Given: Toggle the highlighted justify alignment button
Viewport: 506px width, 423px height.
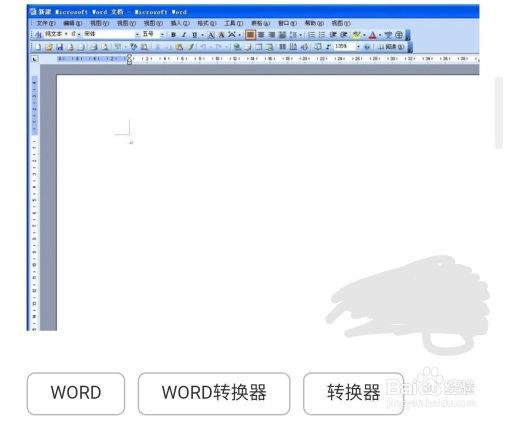Looking at the screenshot, I should pos(250,35).
